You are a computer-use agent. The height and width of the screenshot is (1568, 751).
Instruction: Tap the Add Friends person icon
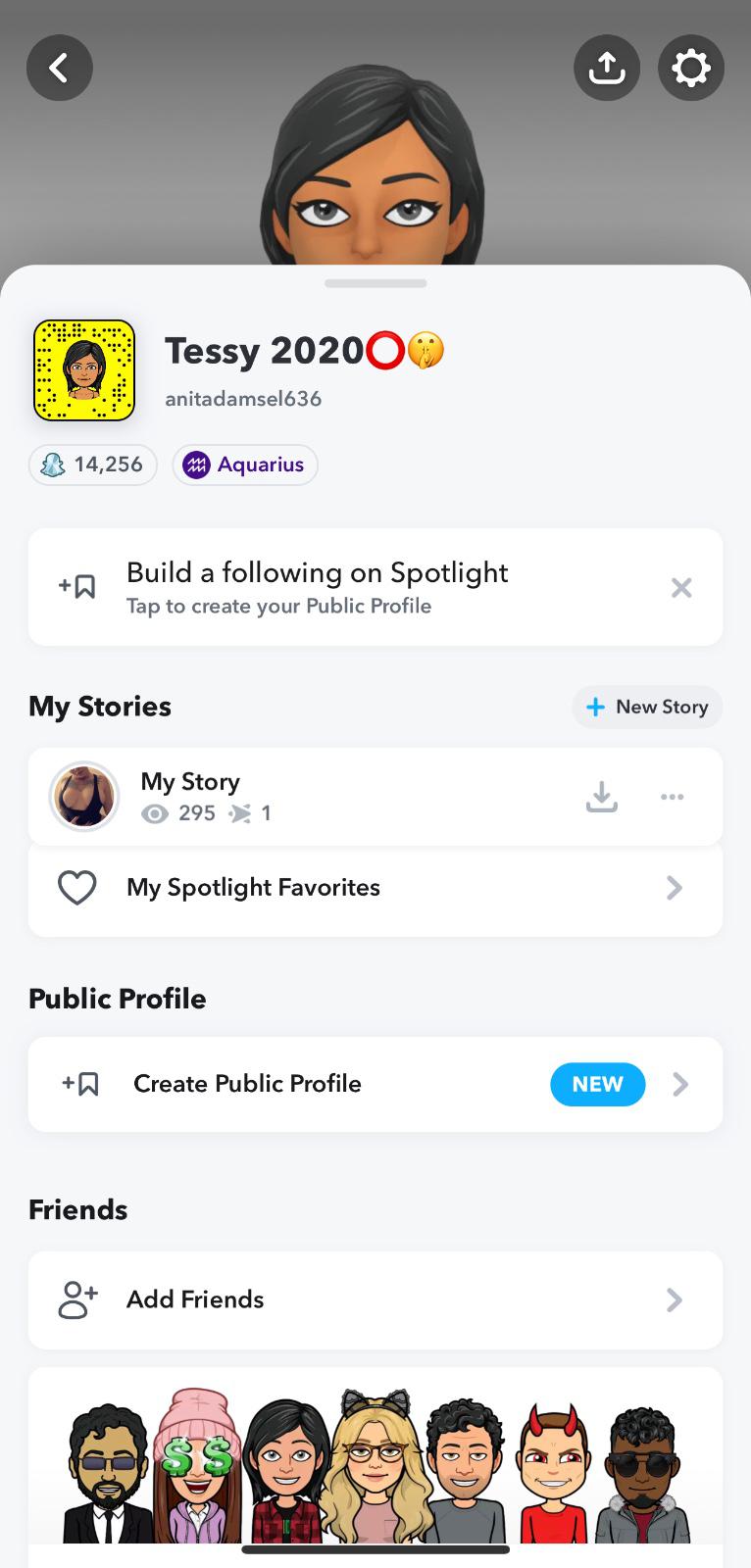77,1299
